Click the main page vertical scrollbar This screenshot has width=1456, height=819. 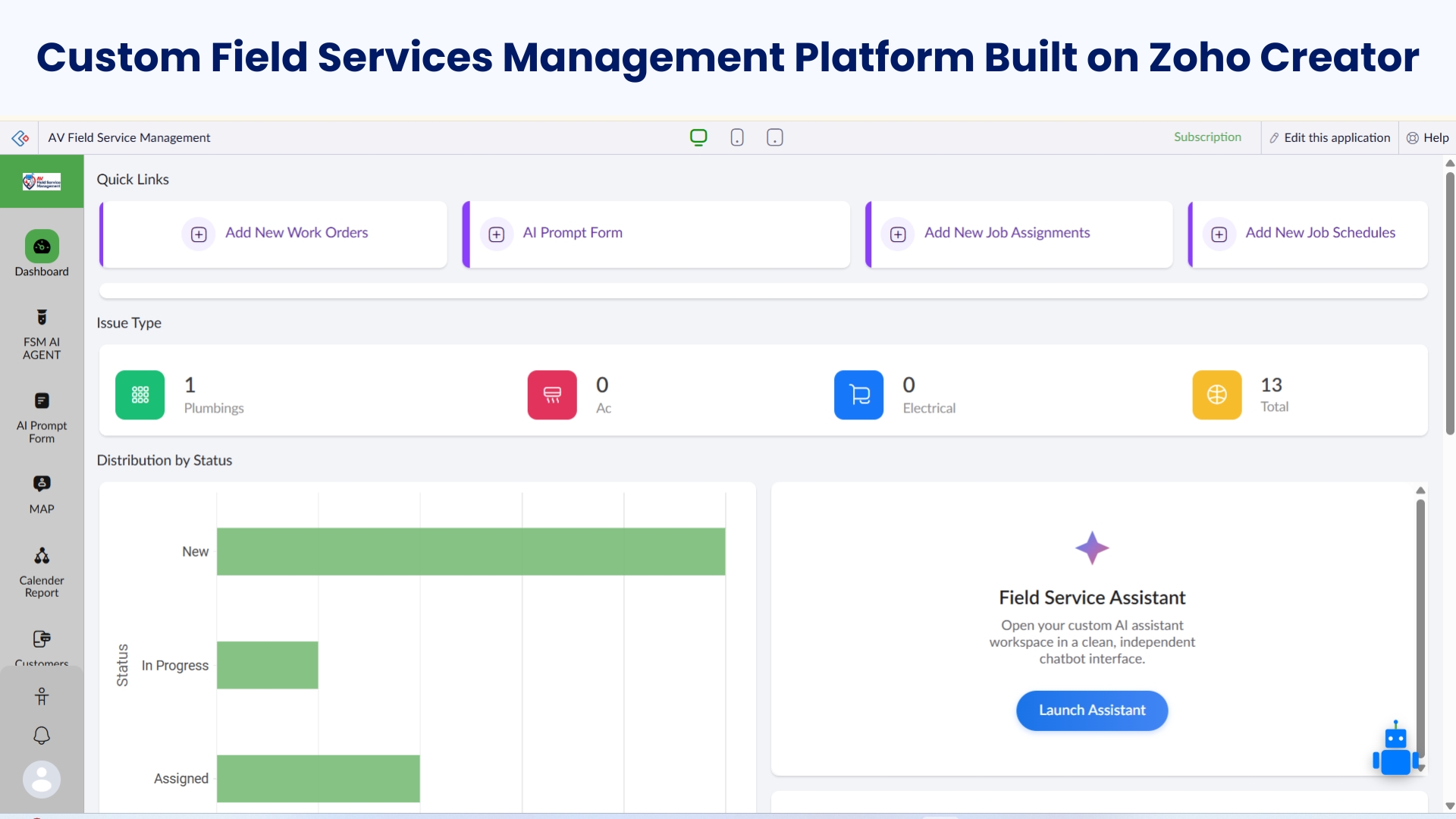(1450, 303)
